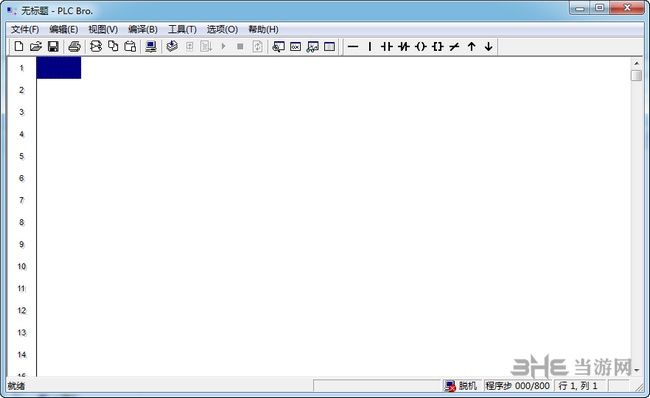Open a file with the folder icon
The image size is (650, 398).
coord(36,46)
